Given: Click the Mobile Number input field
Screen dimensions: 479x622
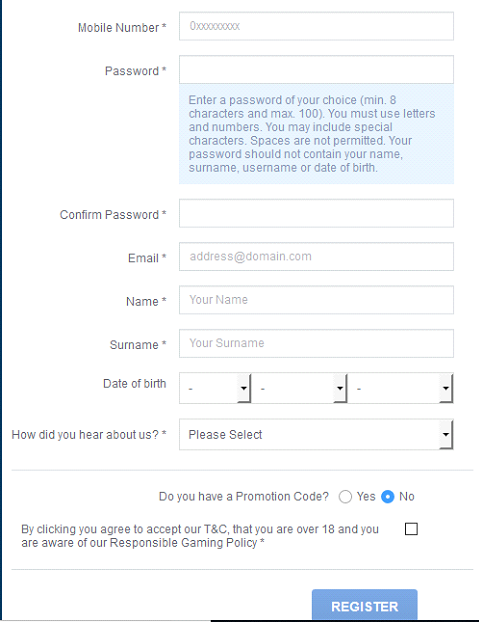Looking at the screenshot, I should click(x=316, y=26).
